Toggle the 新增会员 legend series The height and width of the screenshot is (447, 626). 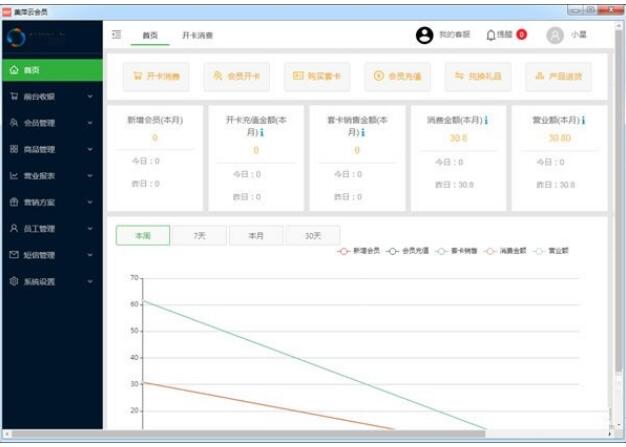click(x=358, y=251)
